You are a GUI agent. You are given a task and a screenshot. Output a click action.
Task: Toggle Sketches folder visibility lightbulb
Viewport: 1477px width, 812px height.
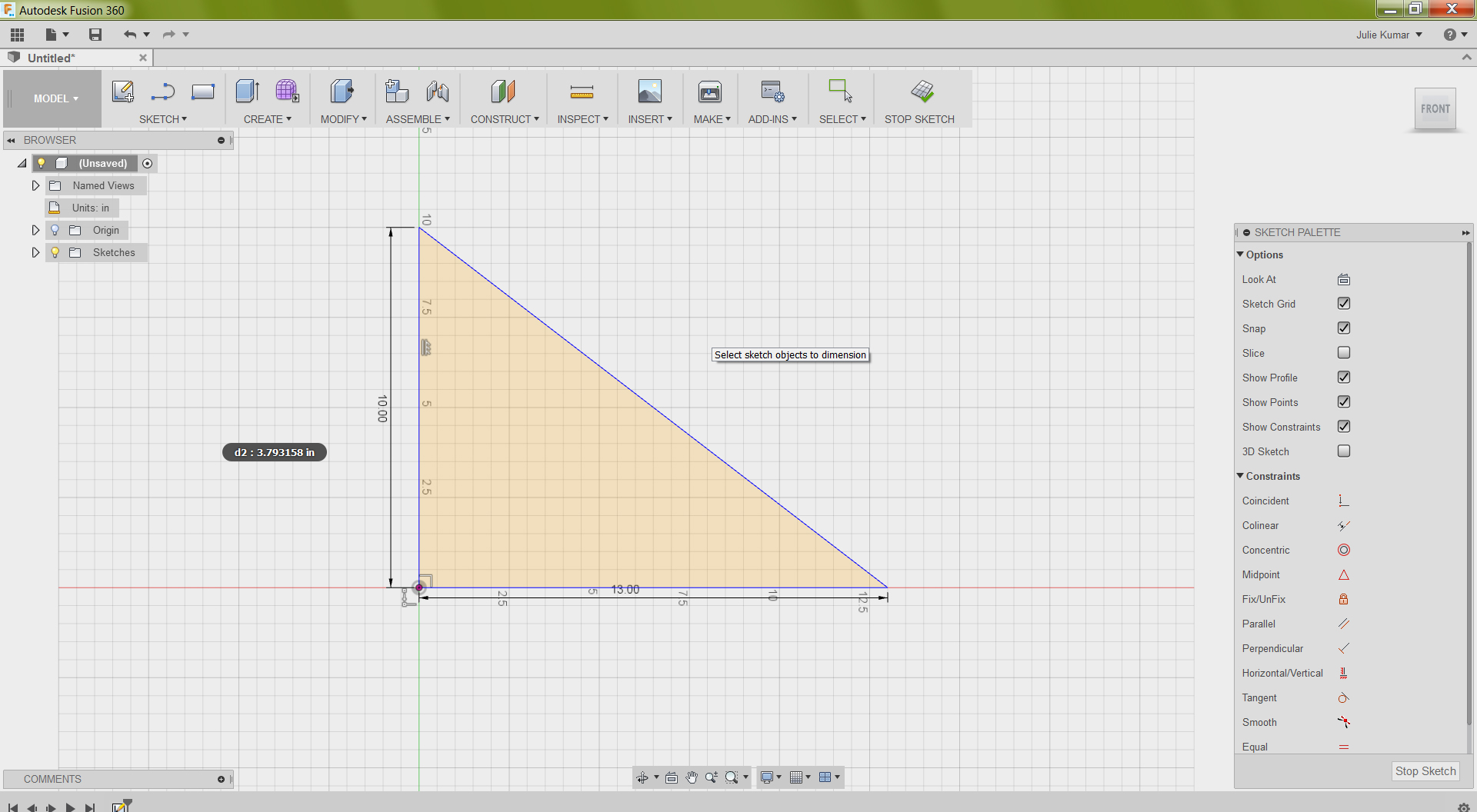(55, 252)
